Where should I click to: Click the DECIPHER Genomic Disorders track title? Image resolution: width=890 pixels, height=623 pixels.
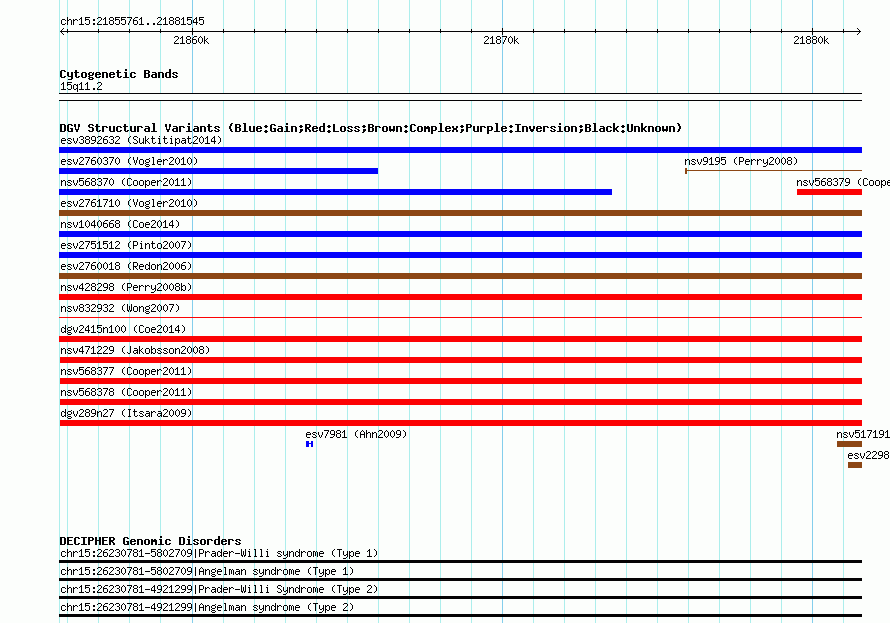point(150,541)
